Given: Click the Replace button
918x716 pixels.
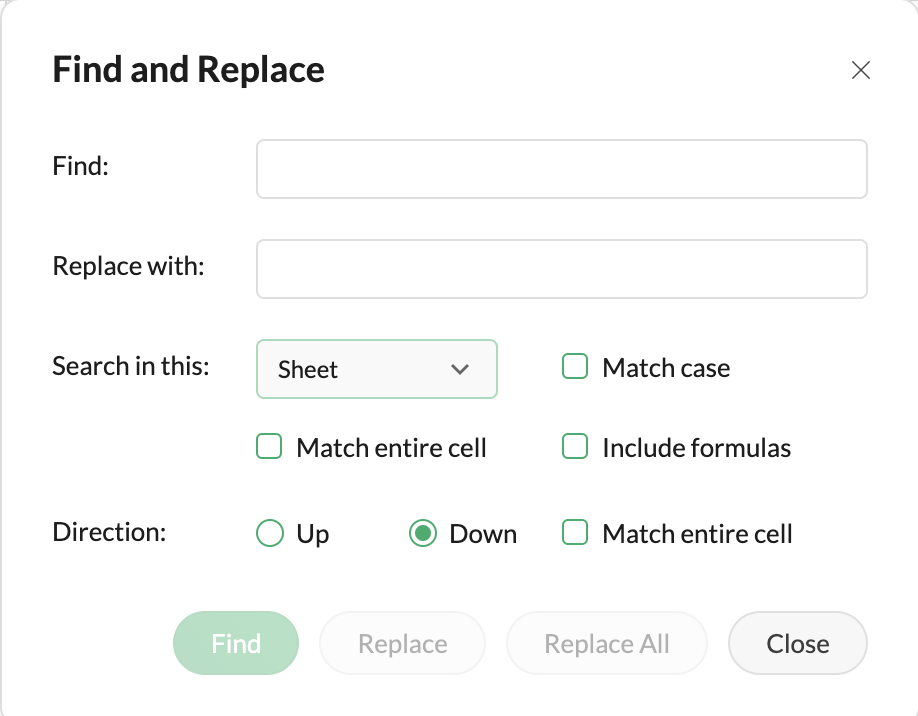Looking at the screenshot, I should pos(402,644).
